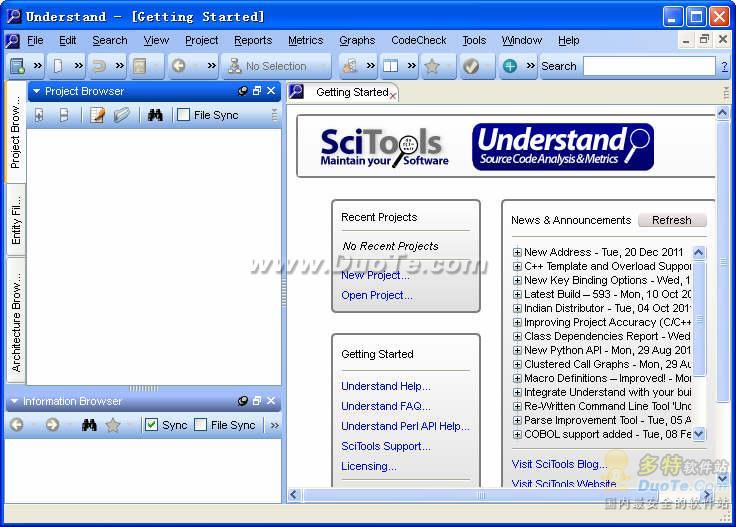The height and width of the screenshot is (527, 736).
Task: Float the Information Browser panel
Action: 257,401
